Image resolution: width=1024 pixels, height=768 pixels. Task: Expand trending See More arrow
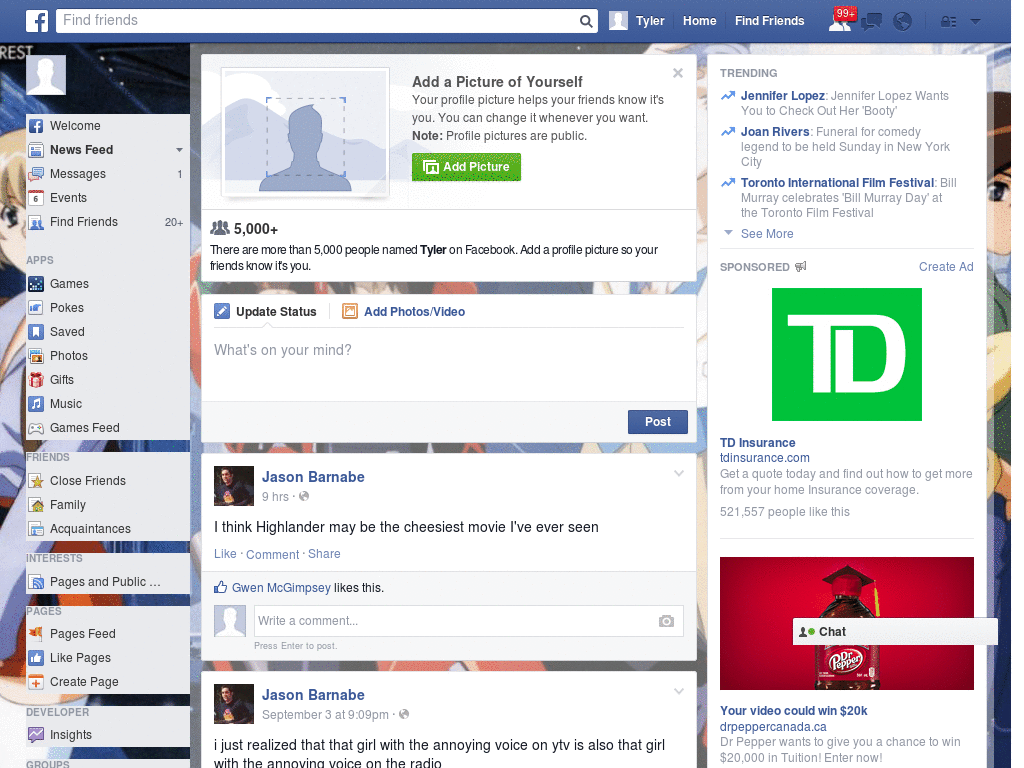tap(728, 232)
